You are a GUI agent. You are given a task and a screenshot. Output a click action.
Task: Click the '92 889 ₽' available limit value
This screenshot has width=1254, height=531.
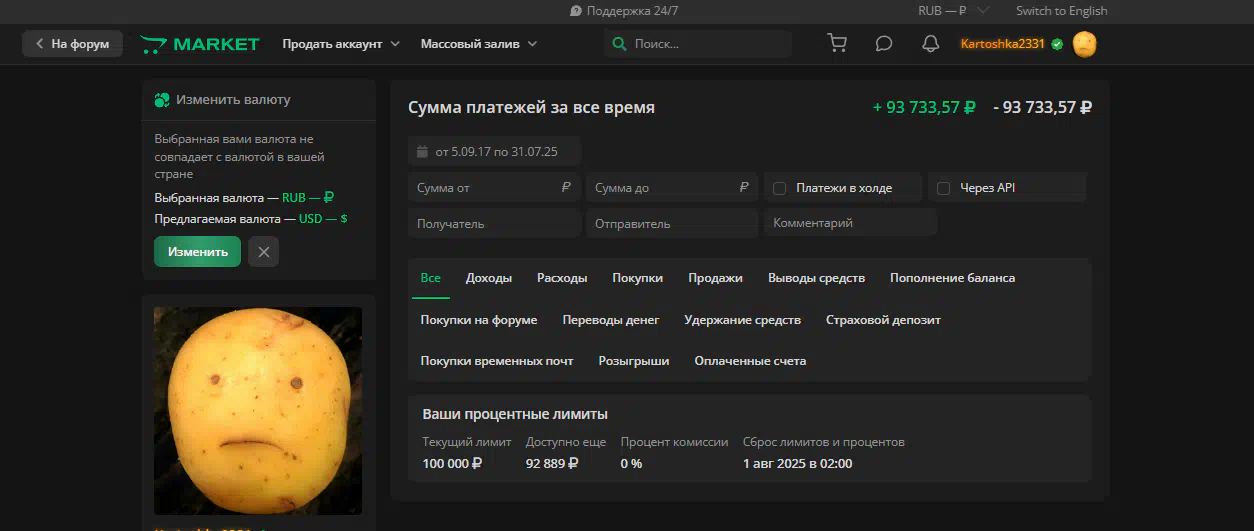click(x=552, y=464)
